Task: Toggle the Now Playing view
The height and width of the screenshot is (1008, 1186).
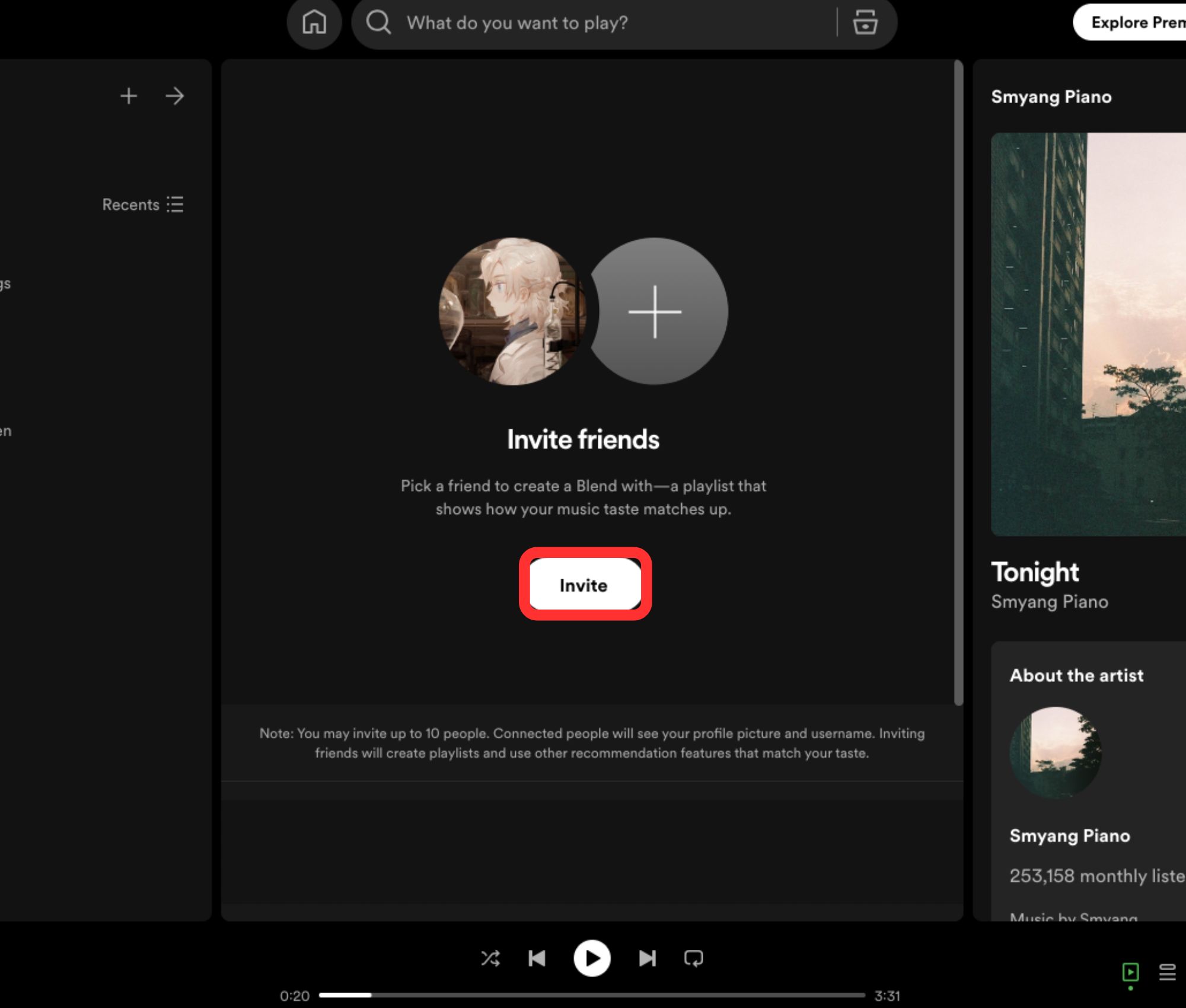Action: [1130, 972]
